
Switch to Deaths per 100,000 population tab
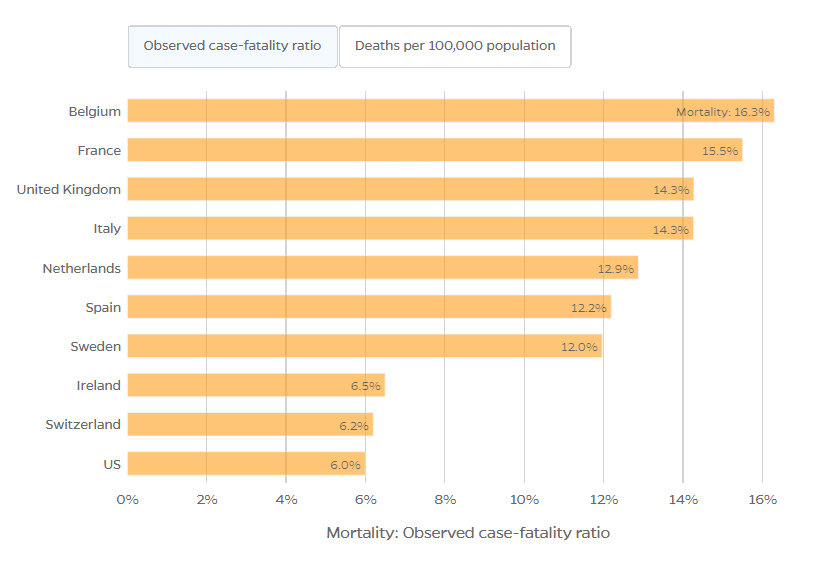455,46
